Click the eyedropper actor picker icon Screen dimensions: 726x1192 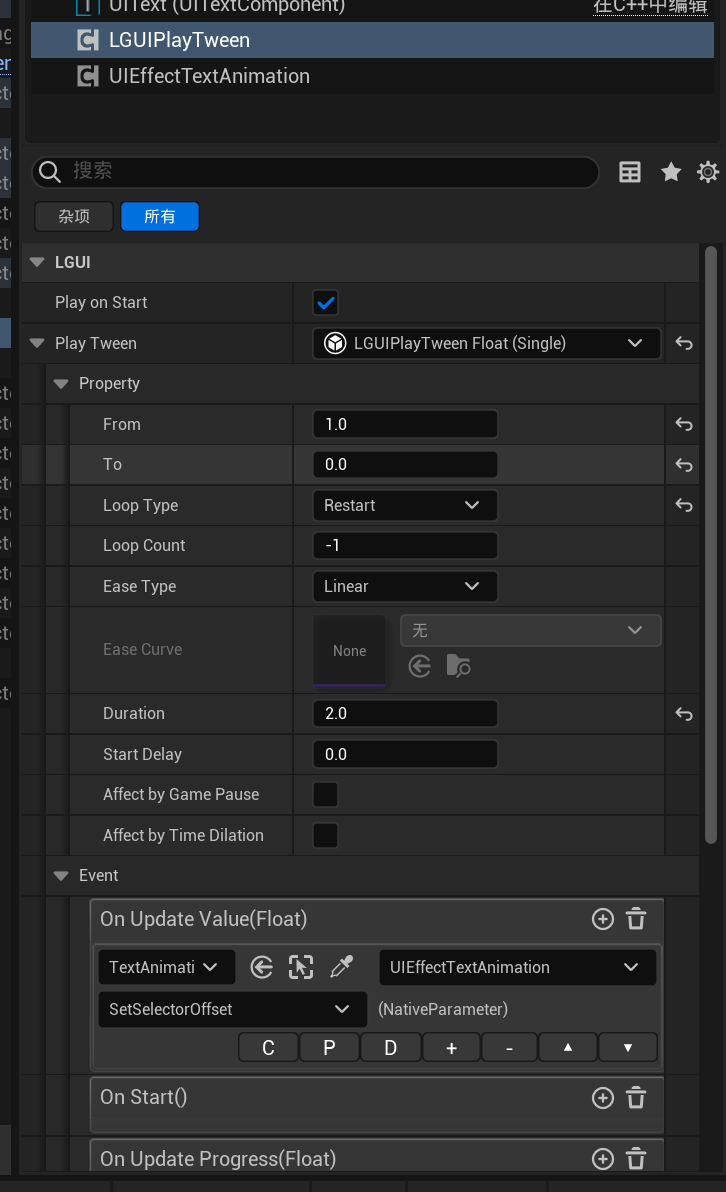[x=342, y=967]
